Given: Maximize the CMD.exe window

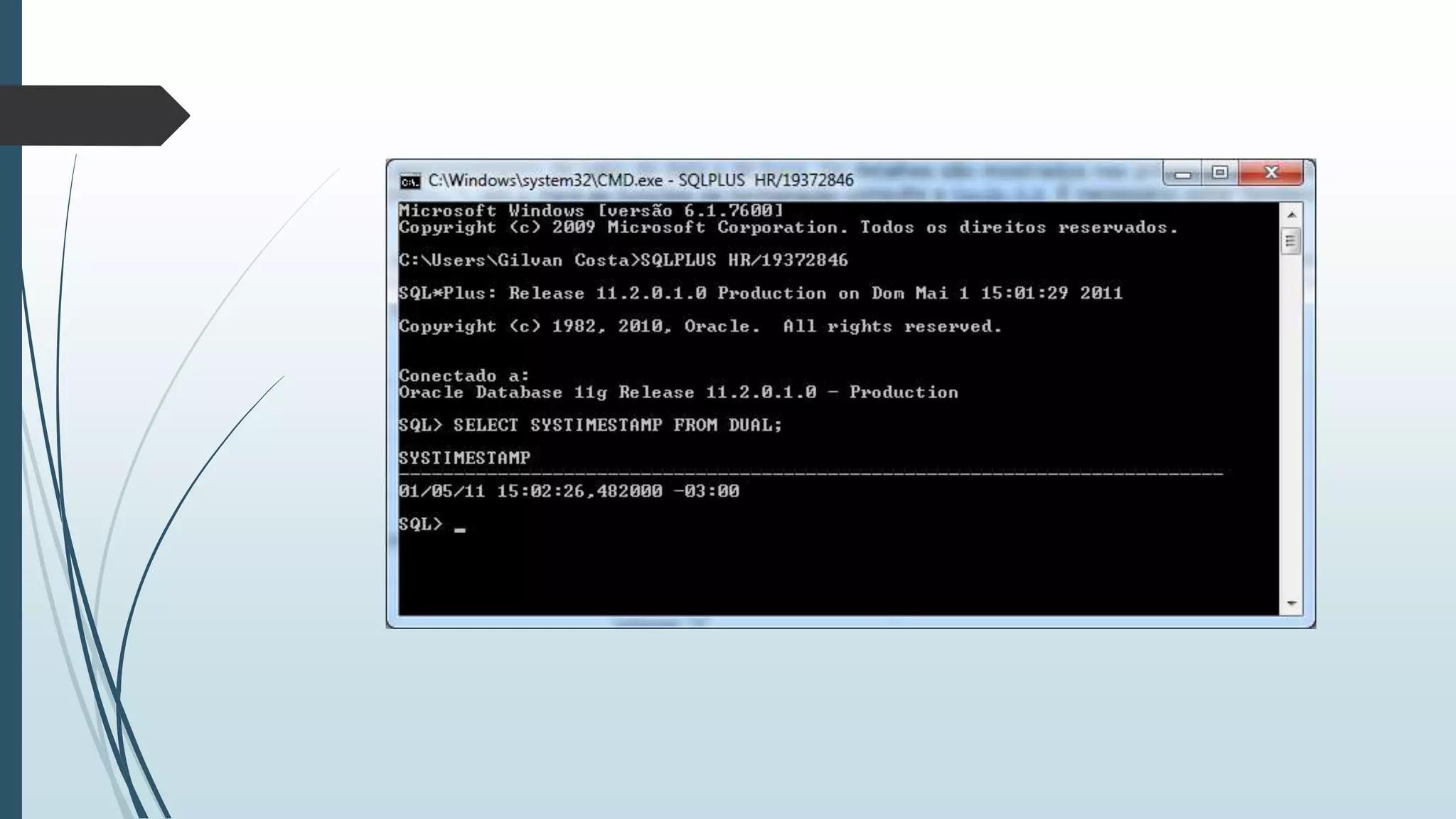Looking at the screenshot, I should coord(1220,173).
